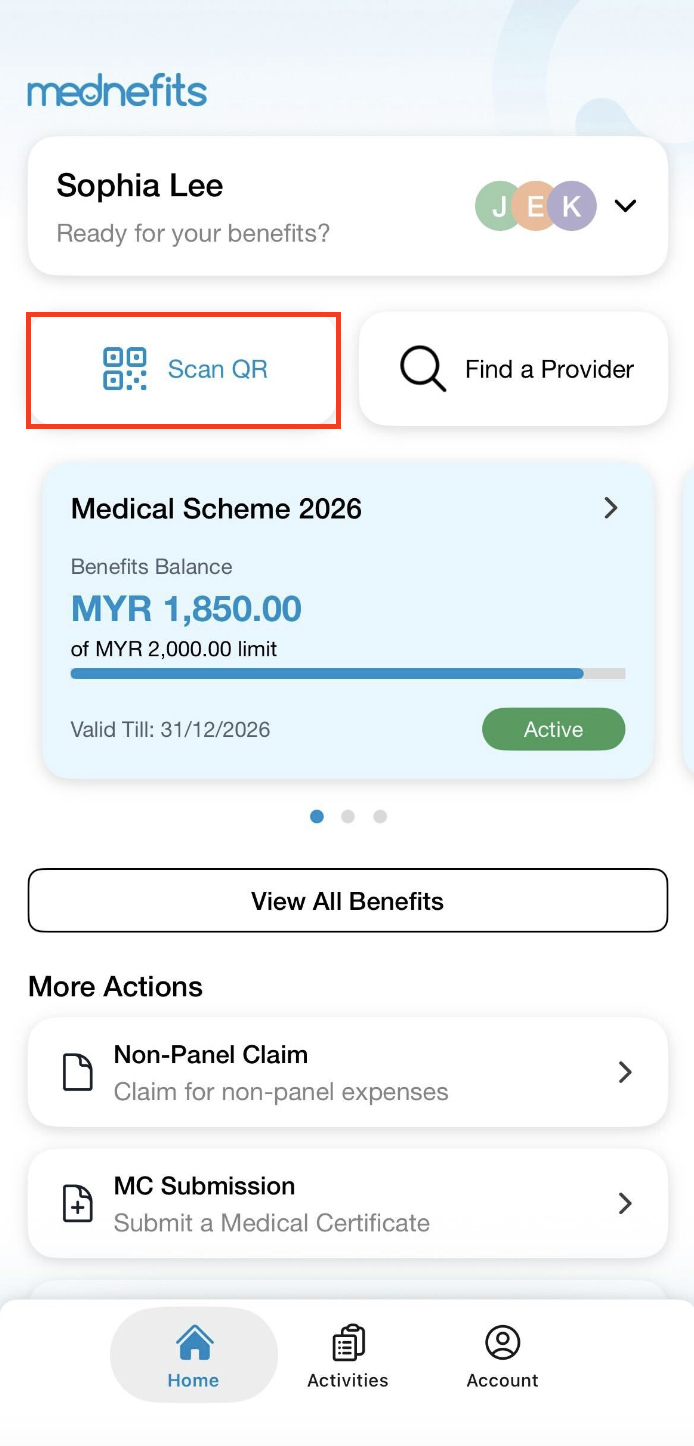Select the green J member avatar
The image size is (694, 1446).
tap(497, 206)
